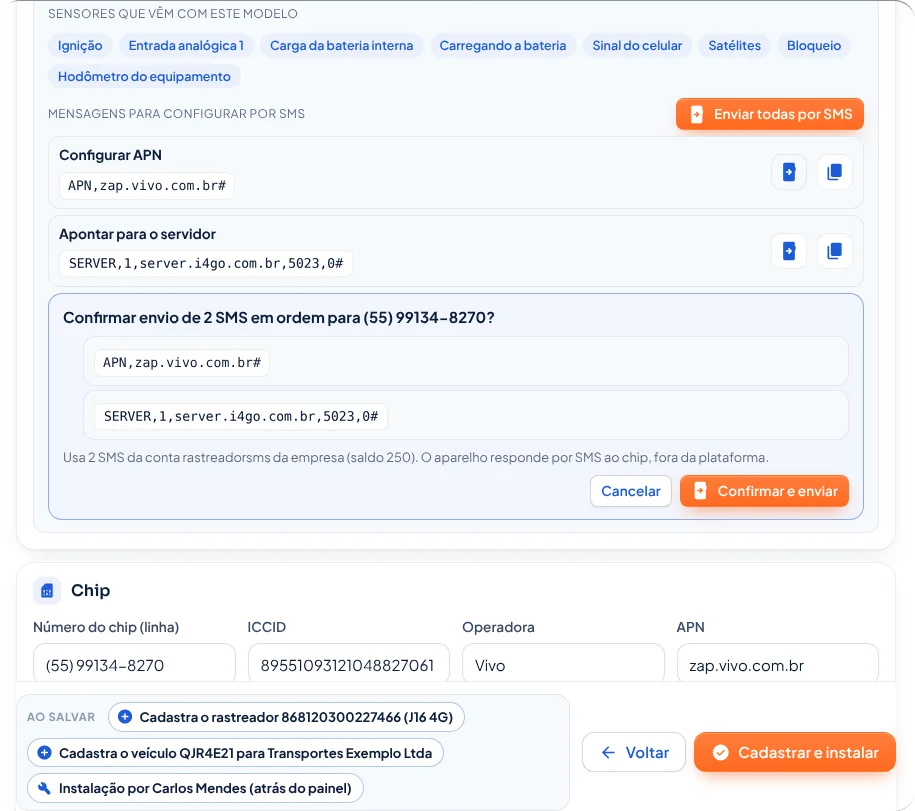Screen dimensions: 915x811
Task: Select the Sinal do celular chip
Action: [x=637, y=46]
